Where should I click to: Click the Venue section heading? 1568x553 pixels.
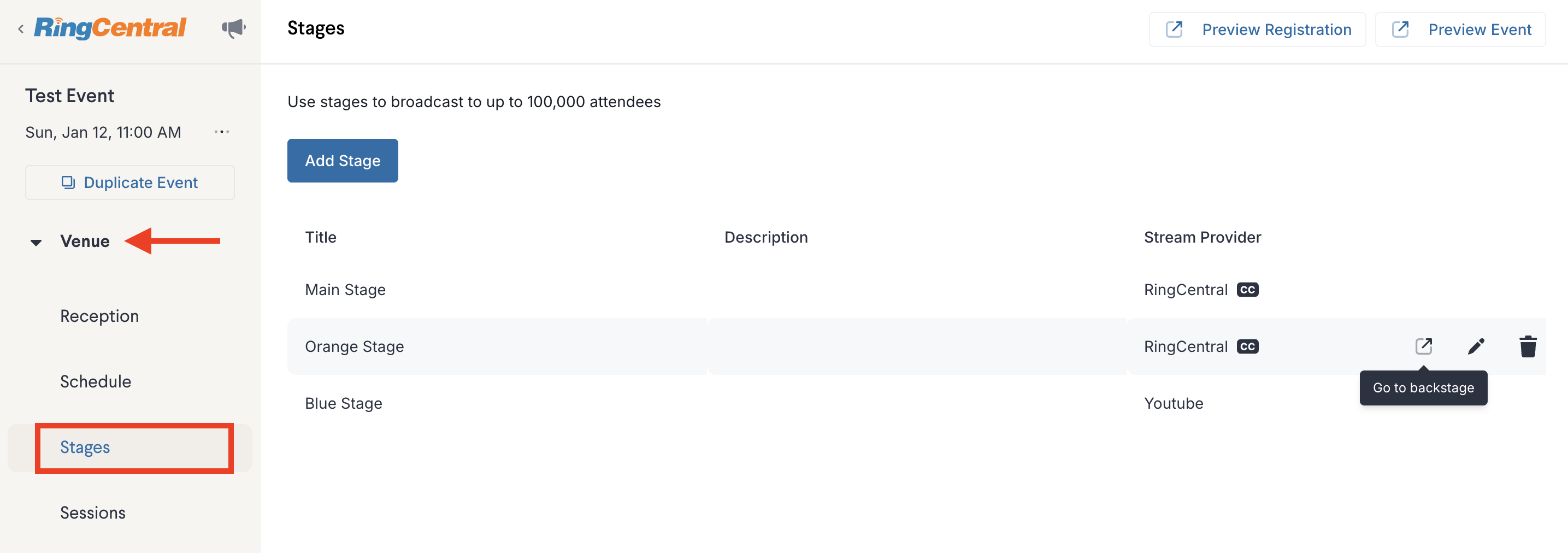click(x=85, y=241)
